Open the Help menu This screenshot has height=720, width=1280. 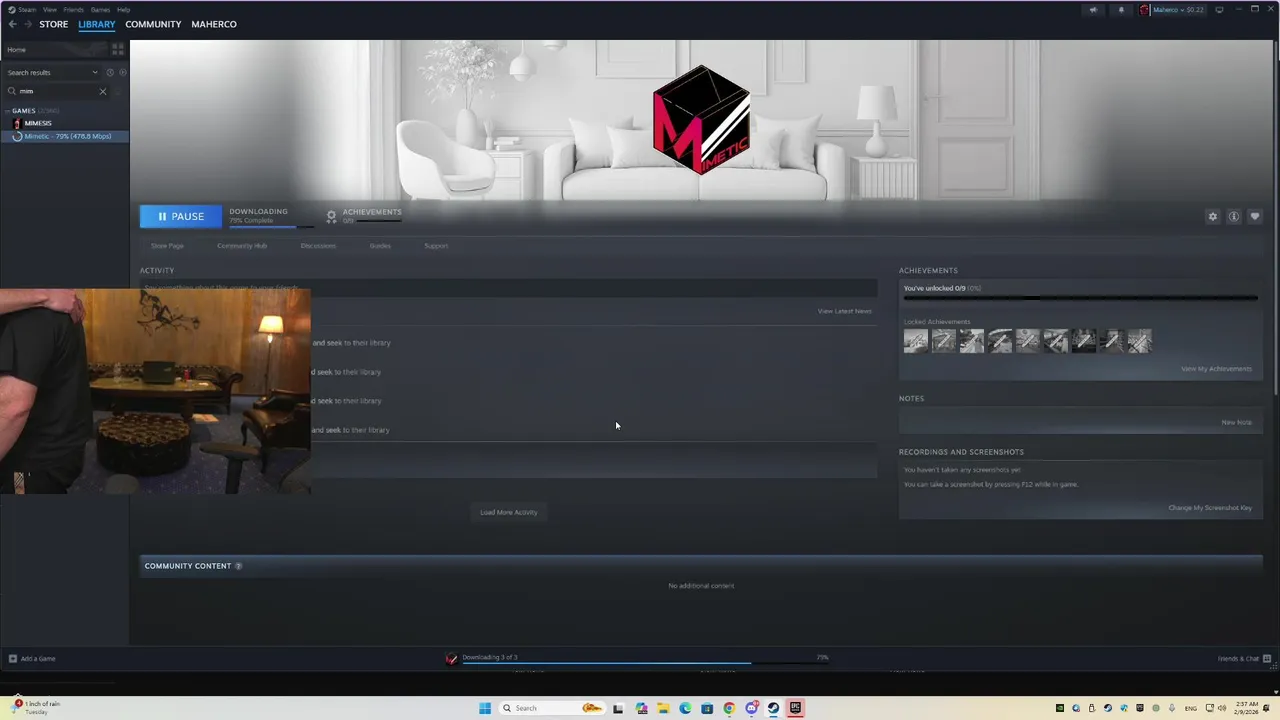click(x=124, y=10)
